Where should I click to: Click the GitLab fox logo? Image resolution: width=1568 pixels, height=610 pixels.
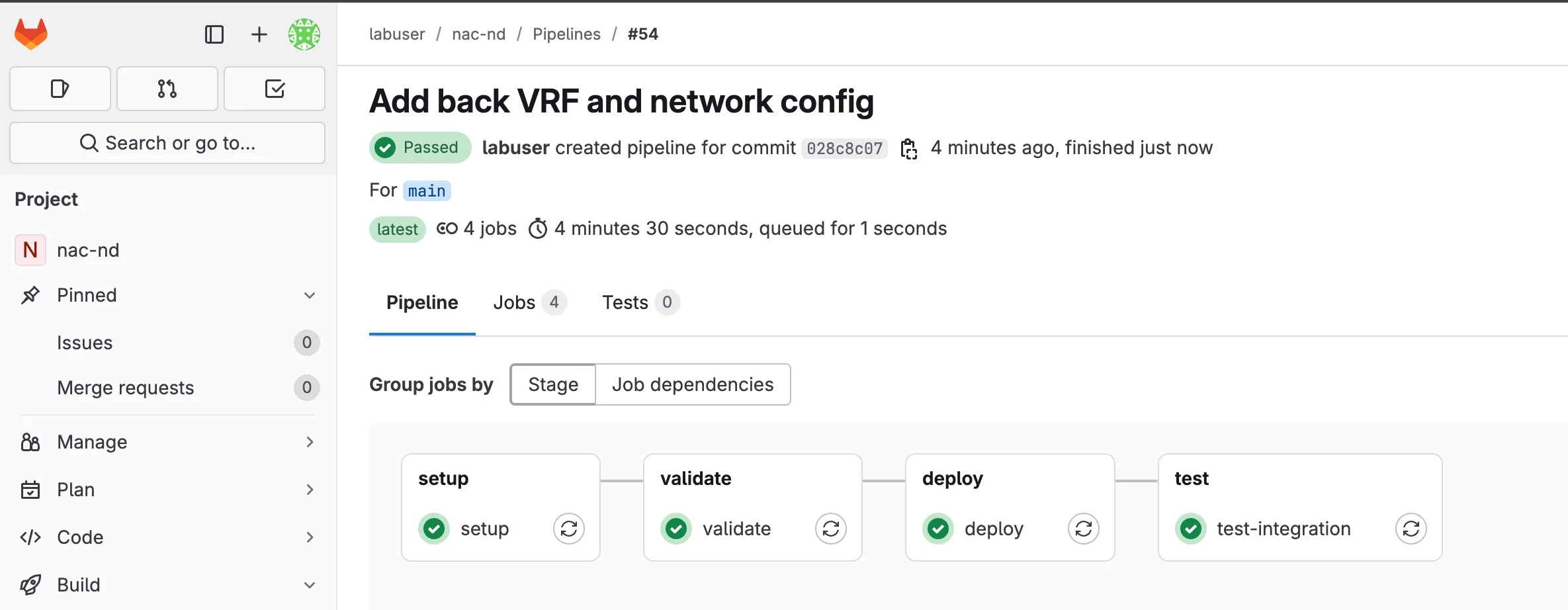[x=31, y=34]
